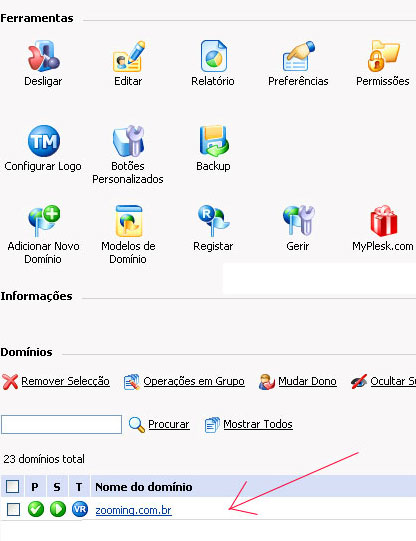Click the crossed-out eye Ocultar icon
Viewport: 416px width, 541px height.
(x=359, y=382)
